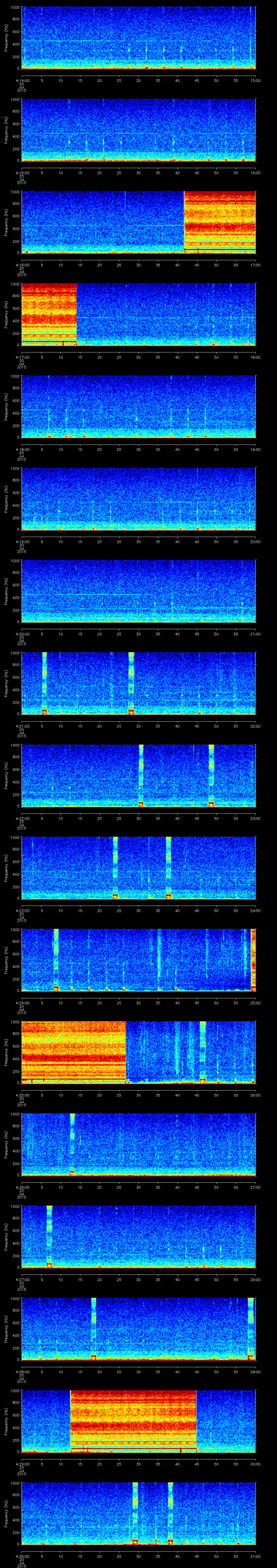Select the spectrogram panel starting at 4:14:00

(x=138, y=38)
